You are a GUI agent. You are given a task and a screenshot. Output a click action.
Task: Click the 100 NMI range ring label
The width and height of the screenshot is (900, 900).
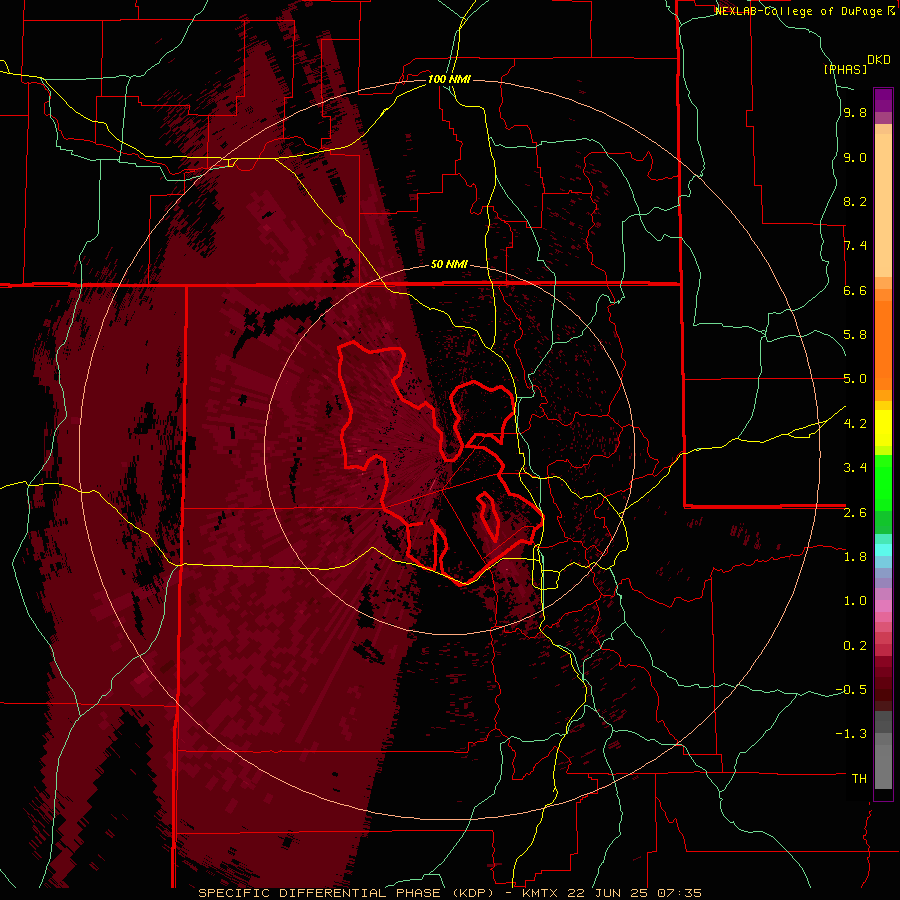click(x=449, y=79)
